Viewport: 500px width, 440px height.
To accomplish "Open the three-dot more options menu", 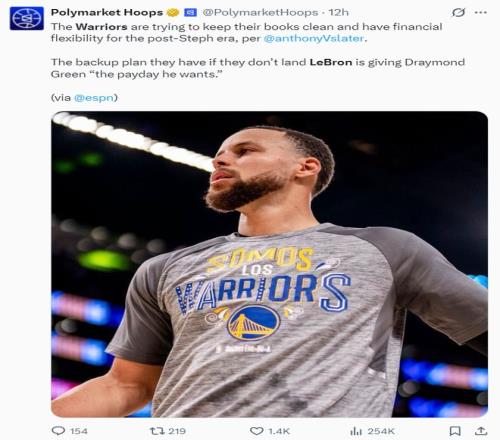I will [x=480, y=13].
